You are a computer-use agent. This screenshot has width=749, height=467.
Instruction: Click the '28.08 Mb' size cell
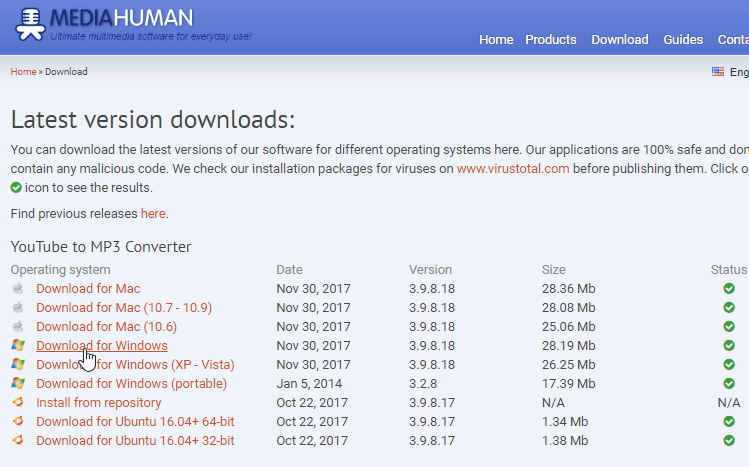pyautogui.click(x=568, y=308)
